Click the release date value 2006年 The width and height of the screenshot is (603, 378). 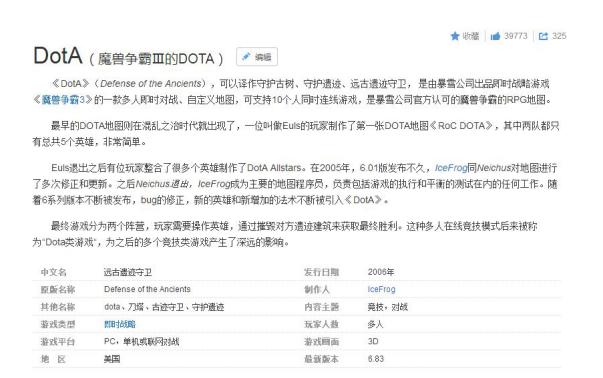tap(381, 272)
